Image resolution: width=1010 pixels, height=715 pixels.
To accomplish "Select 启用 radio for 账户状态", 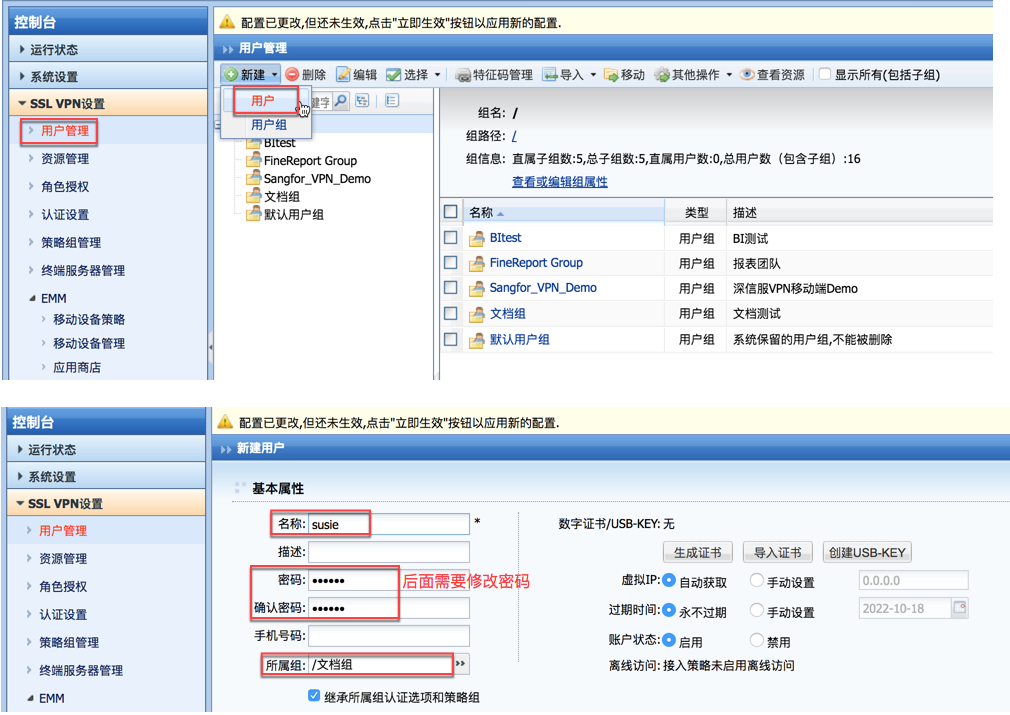I will pyautogui.click(x=669, y=640).
